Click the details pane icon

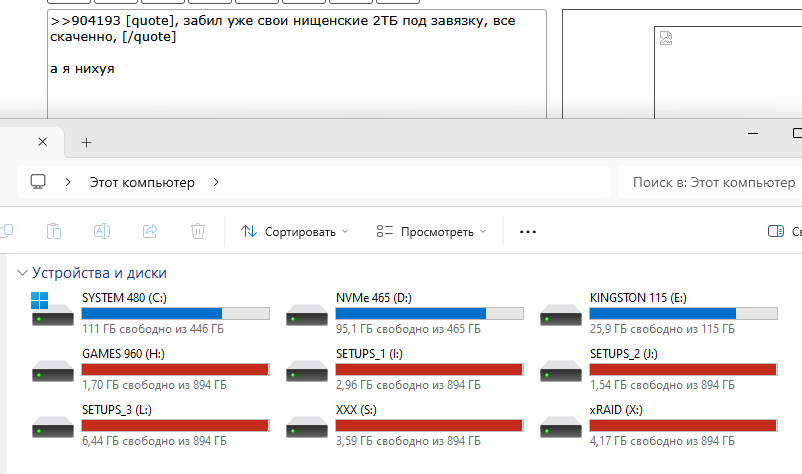[x=775, y=231]
